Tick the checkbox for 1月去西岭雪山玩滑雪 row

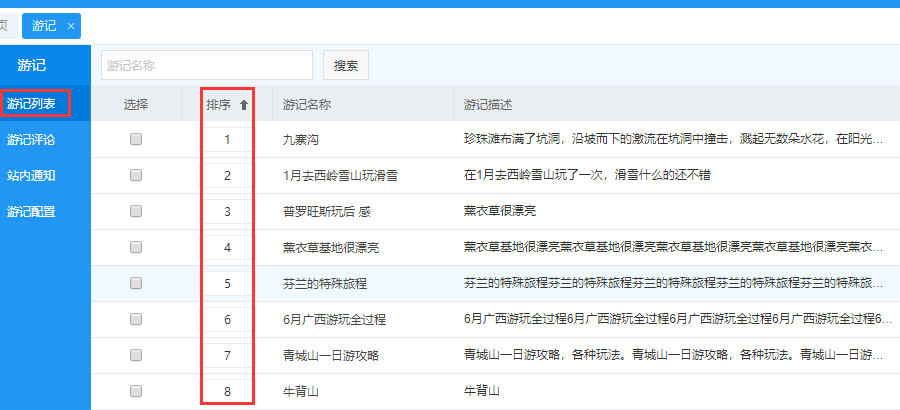pos(136,176)
